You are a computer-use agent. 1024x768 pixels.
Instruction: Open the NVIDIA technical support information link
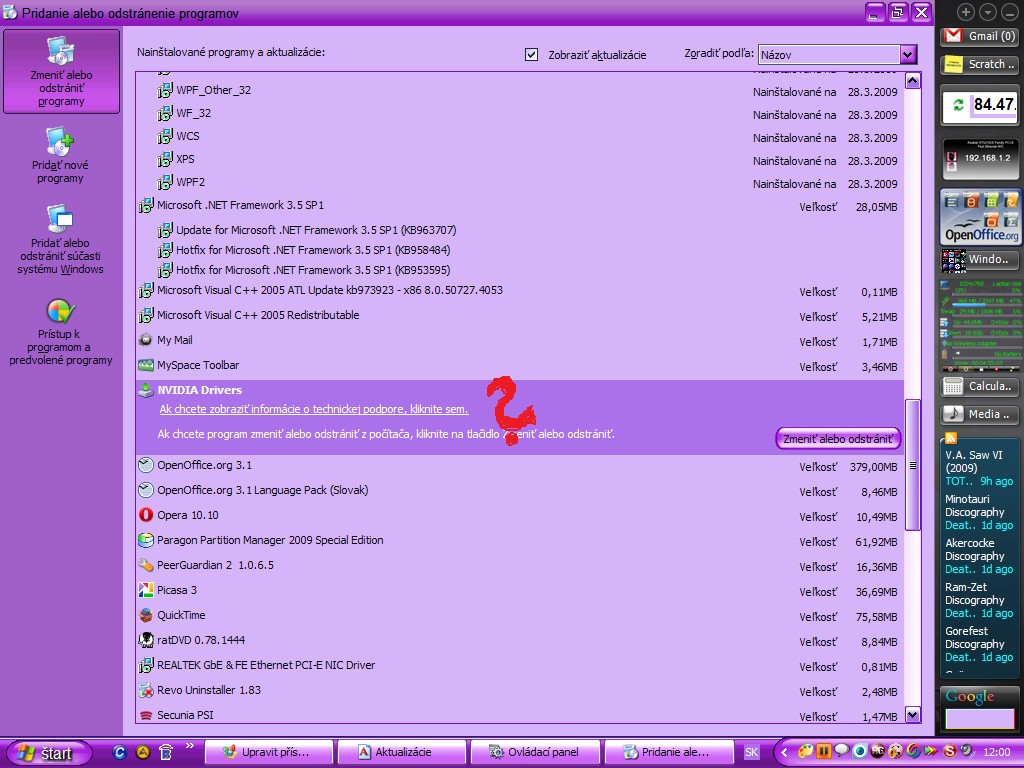313,409
